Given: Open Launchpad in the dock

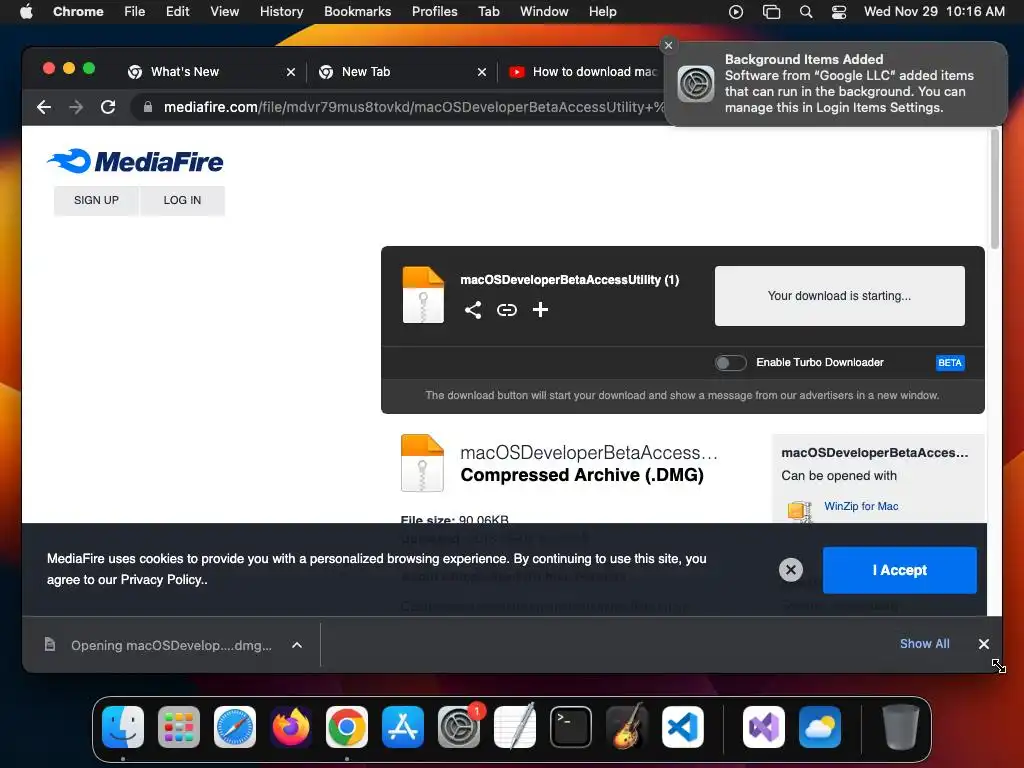Looking at the screenshot, I should [179, 727].
